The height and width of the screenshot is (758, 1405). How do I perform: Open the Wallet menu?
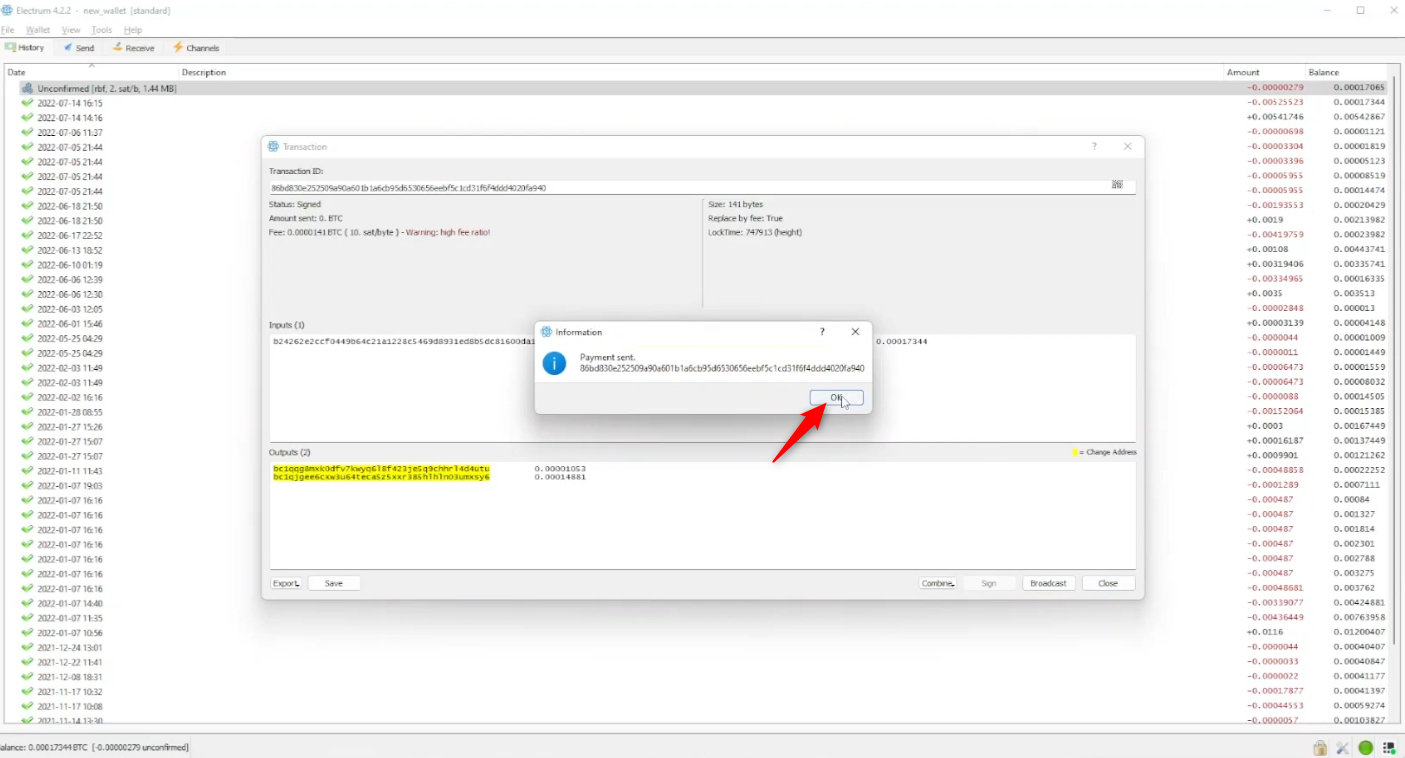38,30
